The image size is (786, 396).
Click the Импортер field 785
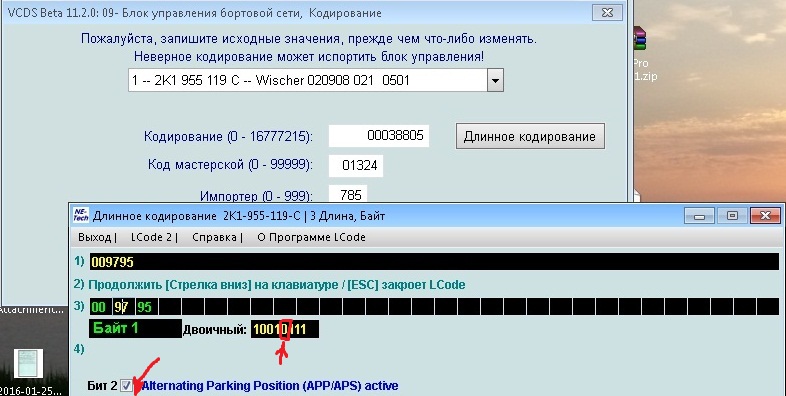coord(348,194)
